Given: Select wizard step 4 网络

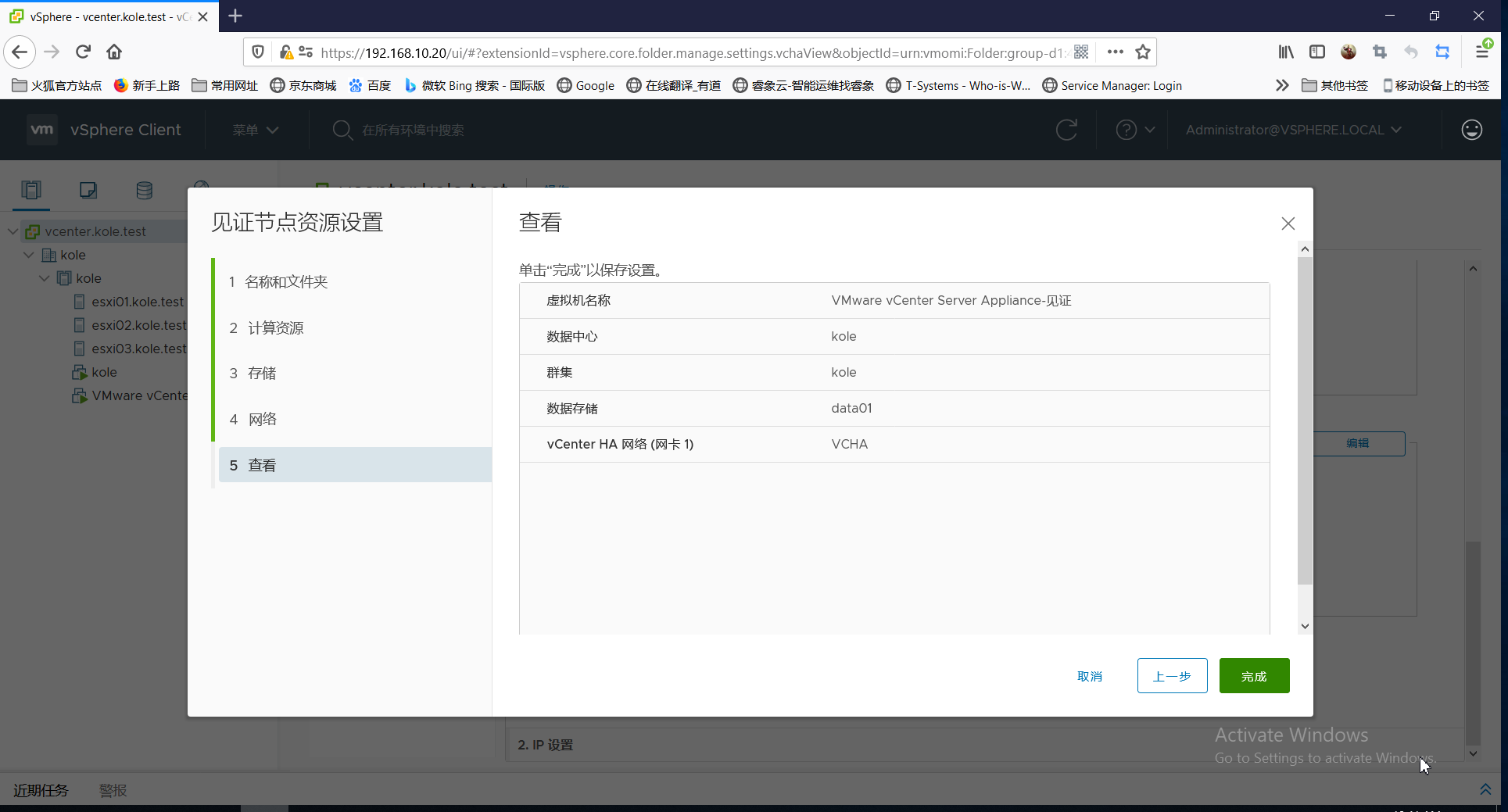Looking at the screenshot, I should [261, 419].
